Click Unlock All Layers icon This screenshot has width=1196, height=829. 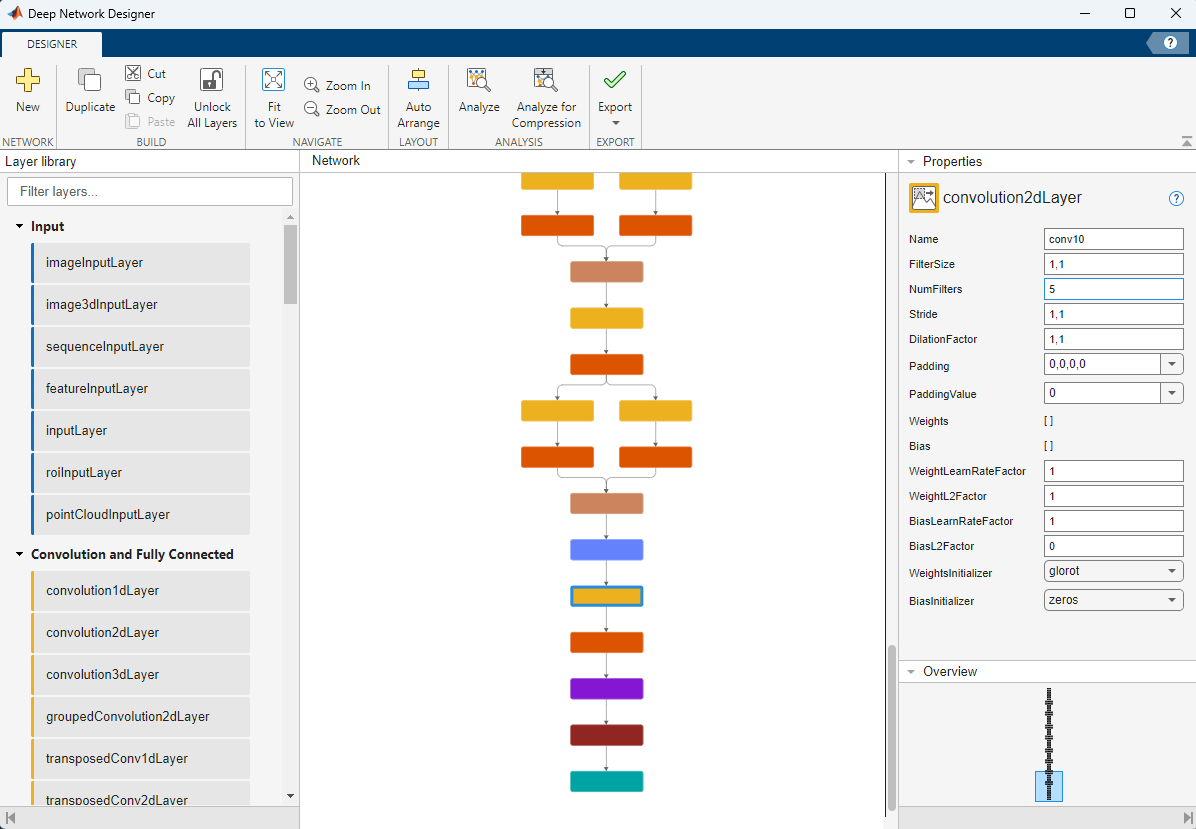click(x=212, y=82)
